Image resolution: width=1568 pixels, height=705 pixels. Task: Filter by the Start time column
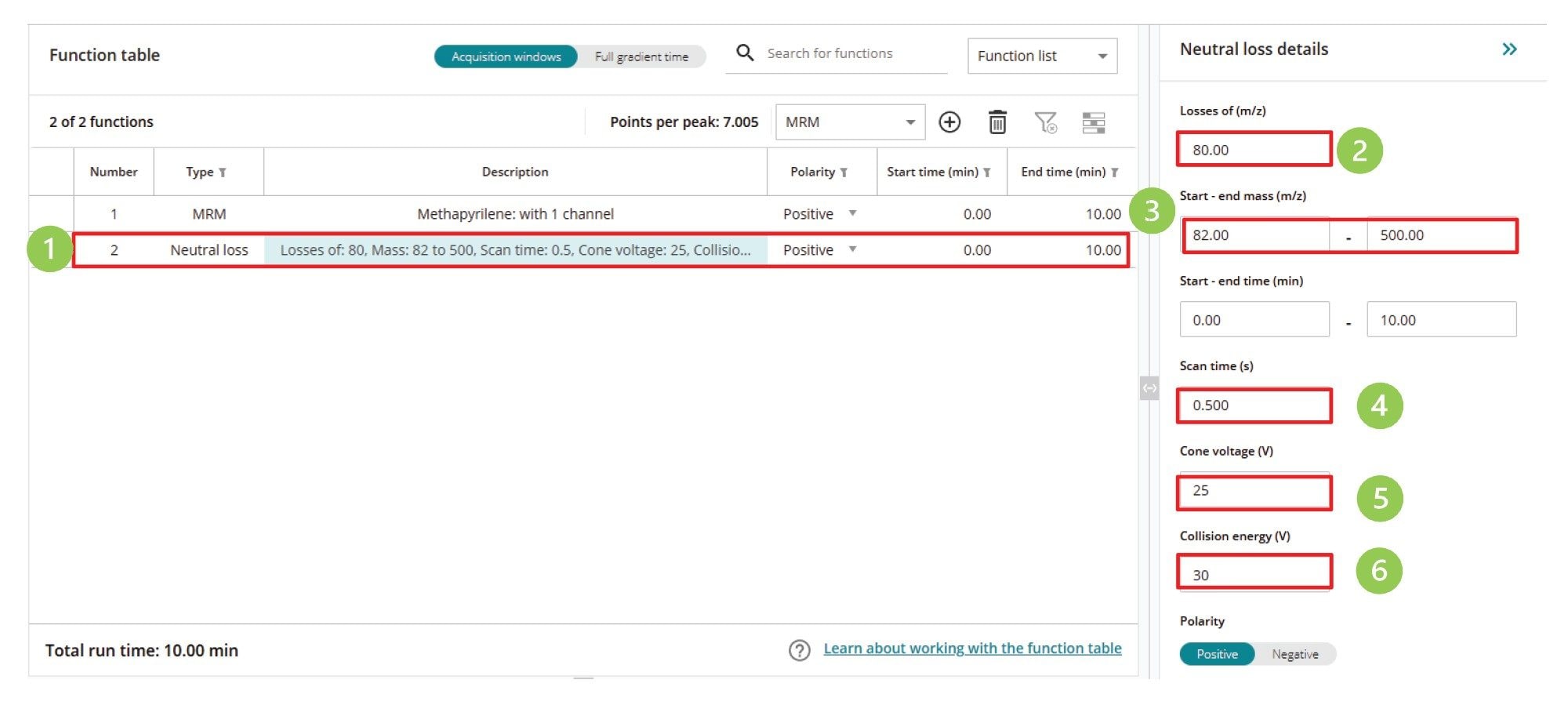(987, 173)
